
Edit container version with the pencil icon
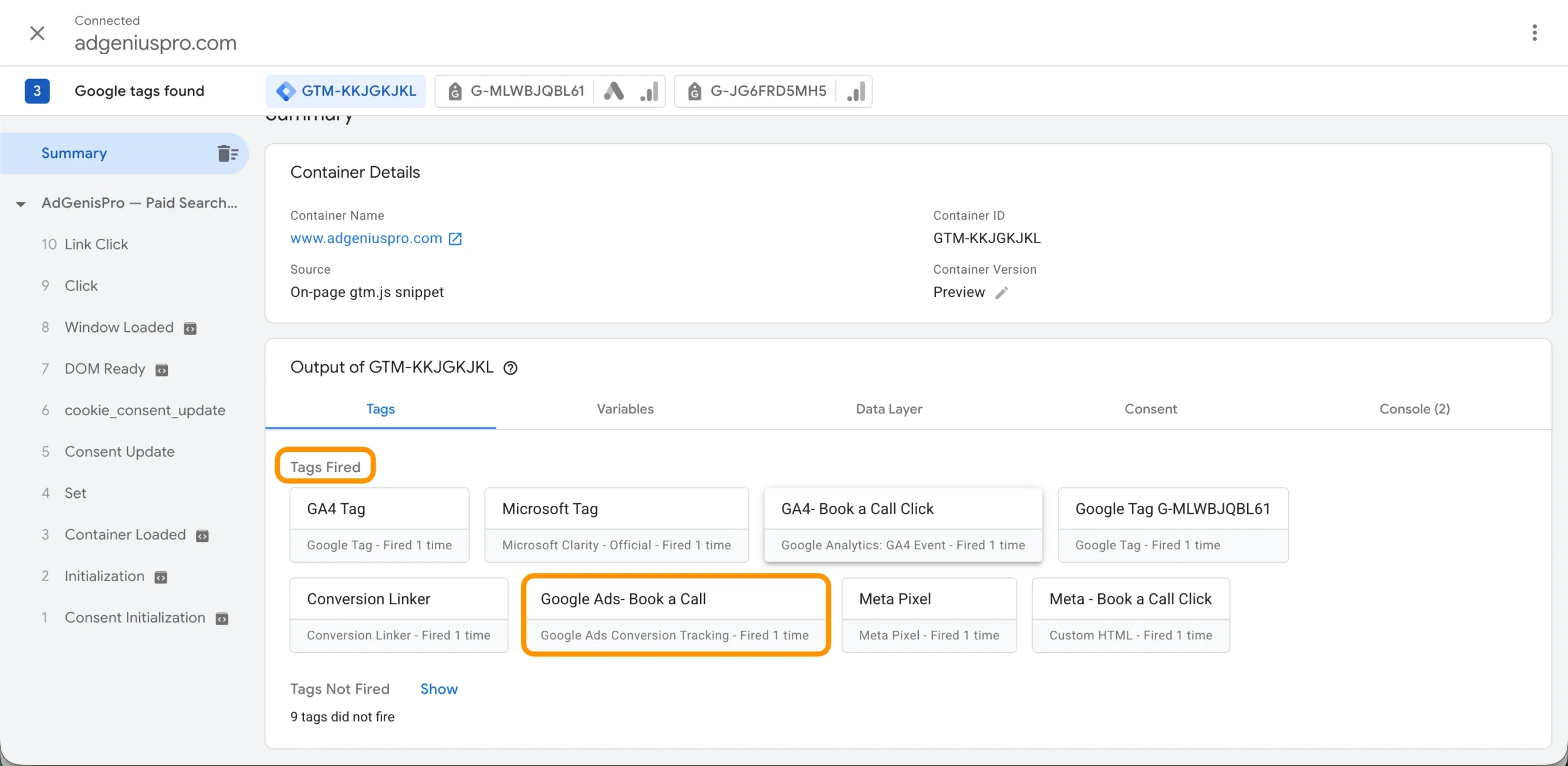(x=1001, y=293)
